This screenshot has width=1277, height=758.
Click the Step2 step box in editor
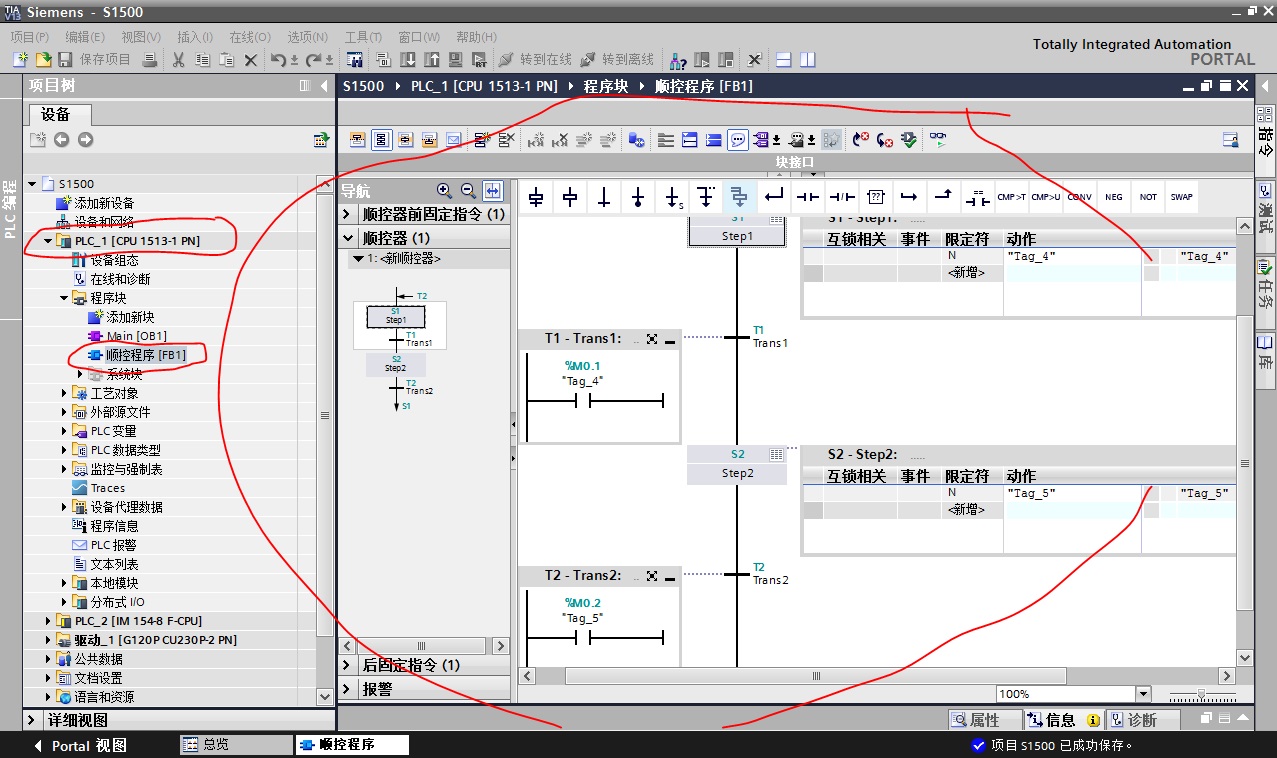click(737, 464)
